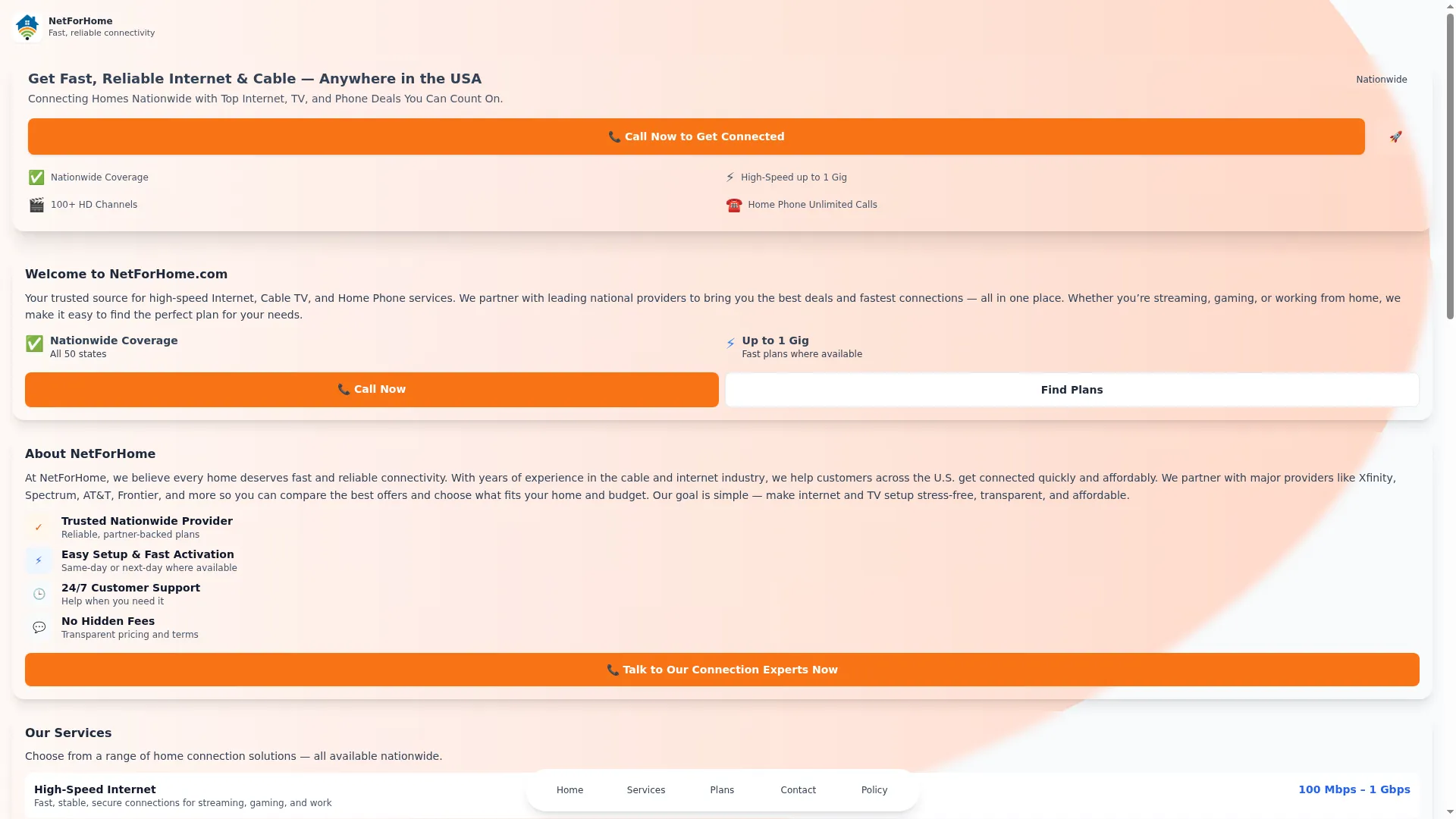Click the speech bubble icon for No Hidden Fees
This screenshot has height=819, width=1456.
[x=39, y=627]
